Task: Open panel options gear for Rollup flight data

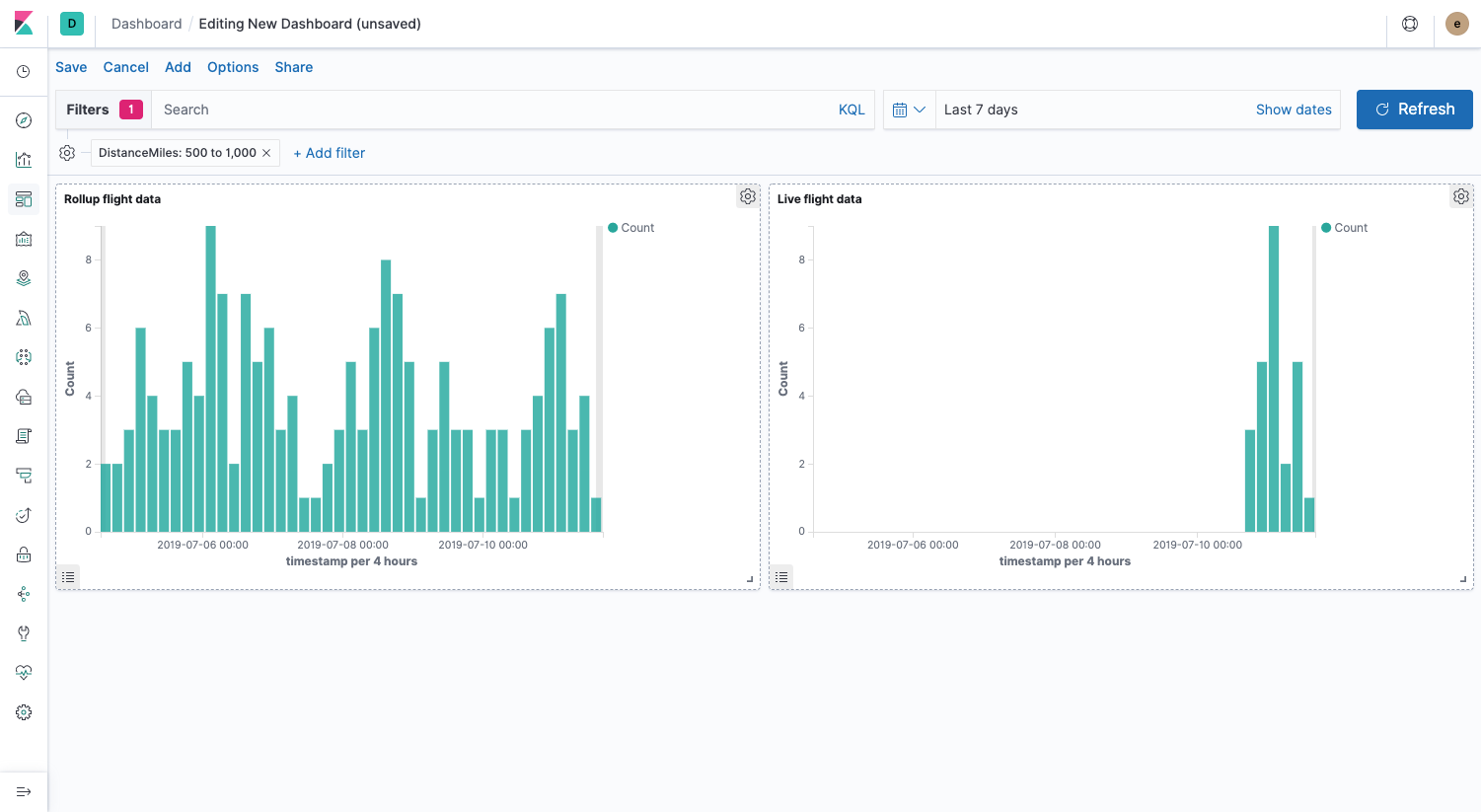Action: [x=748, y=197]
